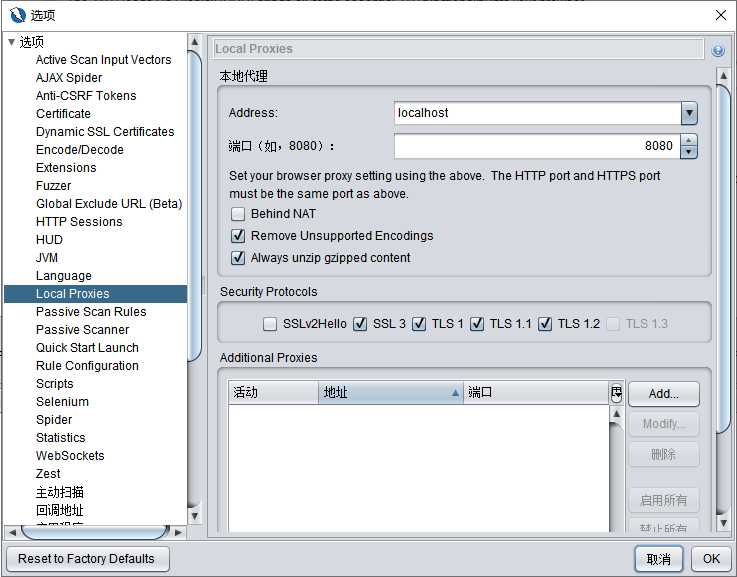The image size is (737, 577).
Task: Disable the TLS 1.1 protocol
Action: coord(477,324)
